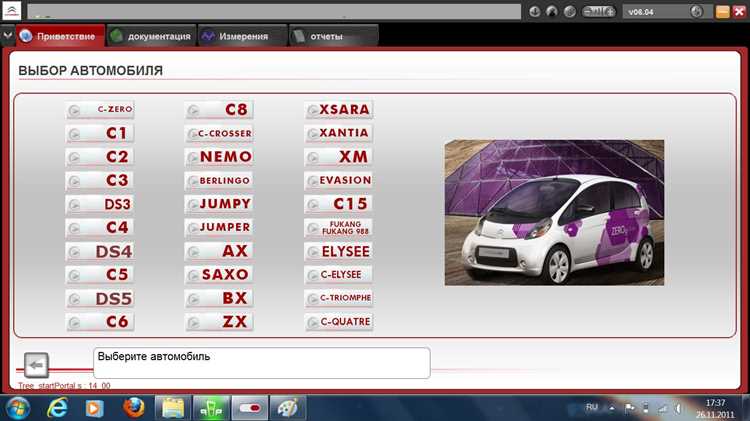The image size is (750, 421).
Task: Click the back arrow button
Action: (x=36, y=364)
